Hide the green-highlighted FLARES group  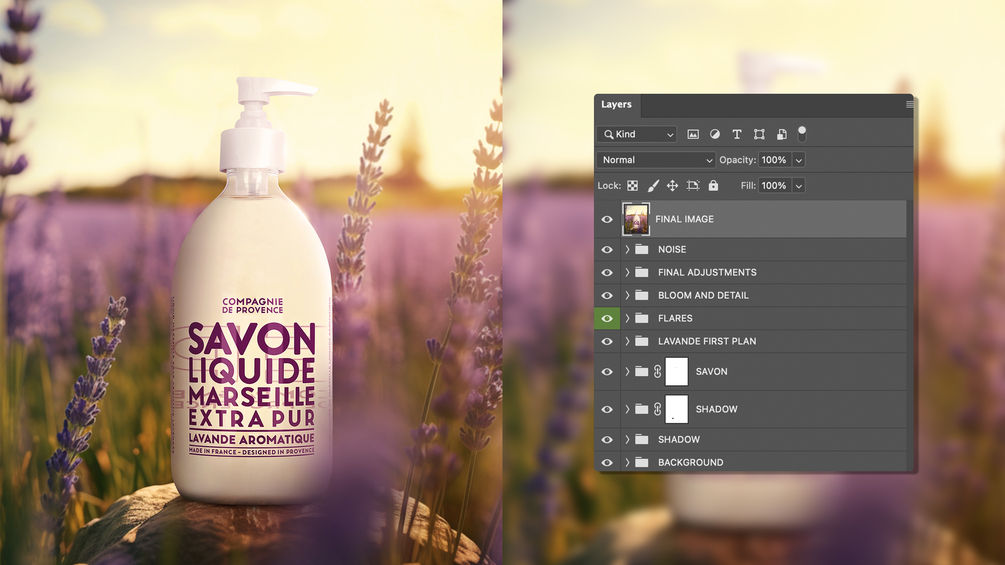[x=607, y=318]
